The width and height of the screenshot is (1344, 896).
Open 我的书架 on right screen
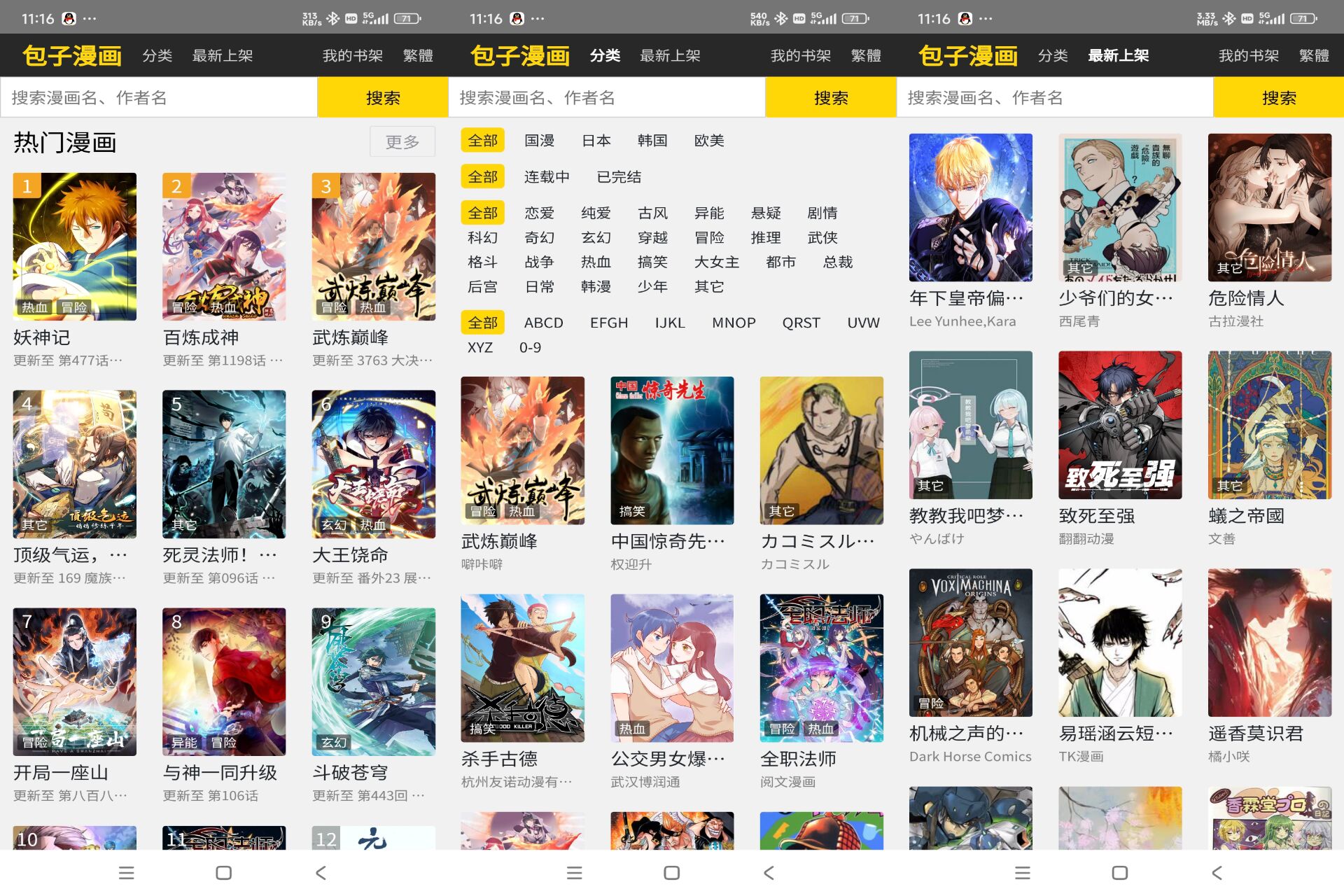pos(1248,55)
